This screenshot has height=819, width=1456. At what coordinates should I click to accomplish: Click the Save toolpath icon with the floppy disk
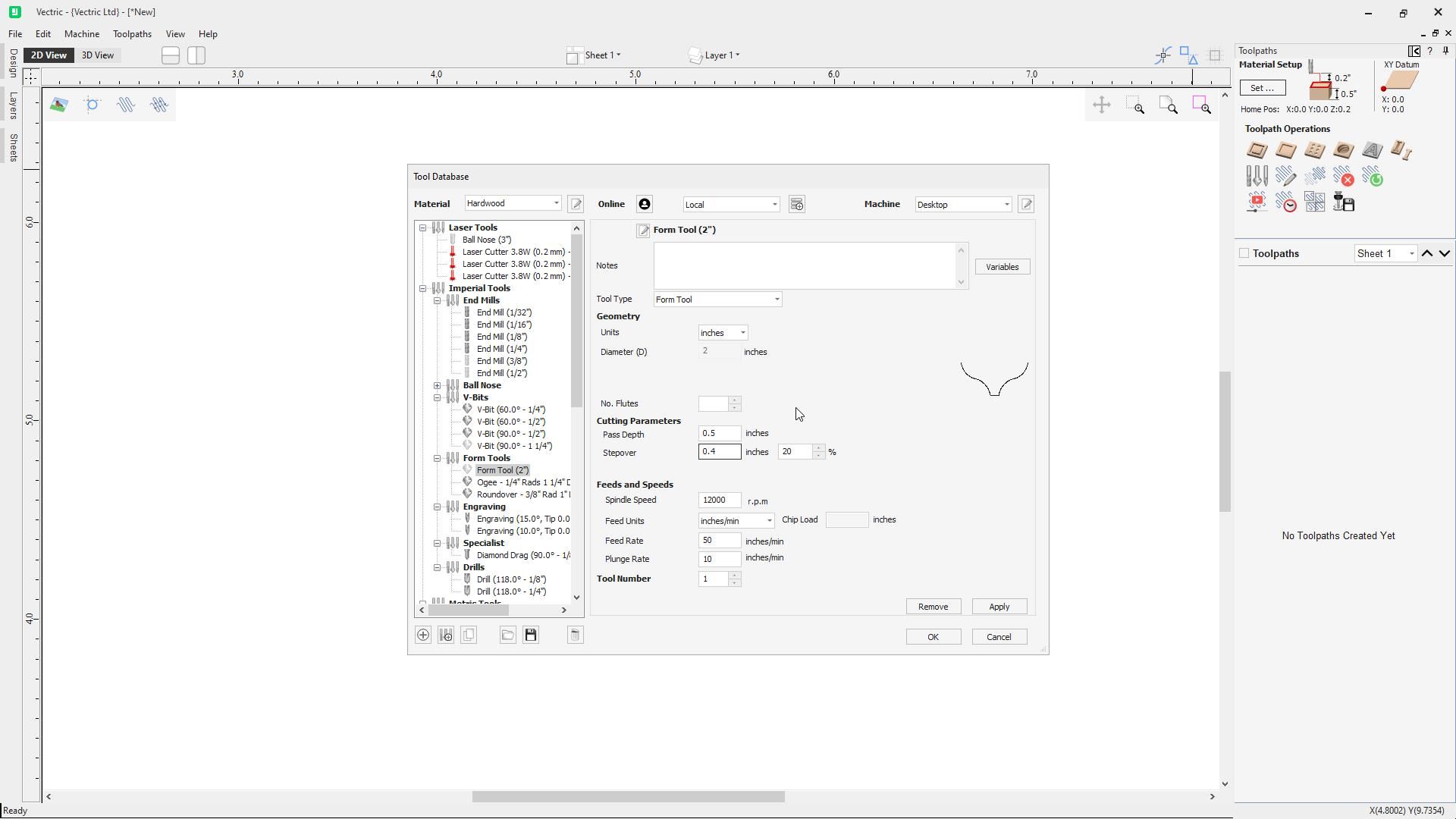(1343, 202)
